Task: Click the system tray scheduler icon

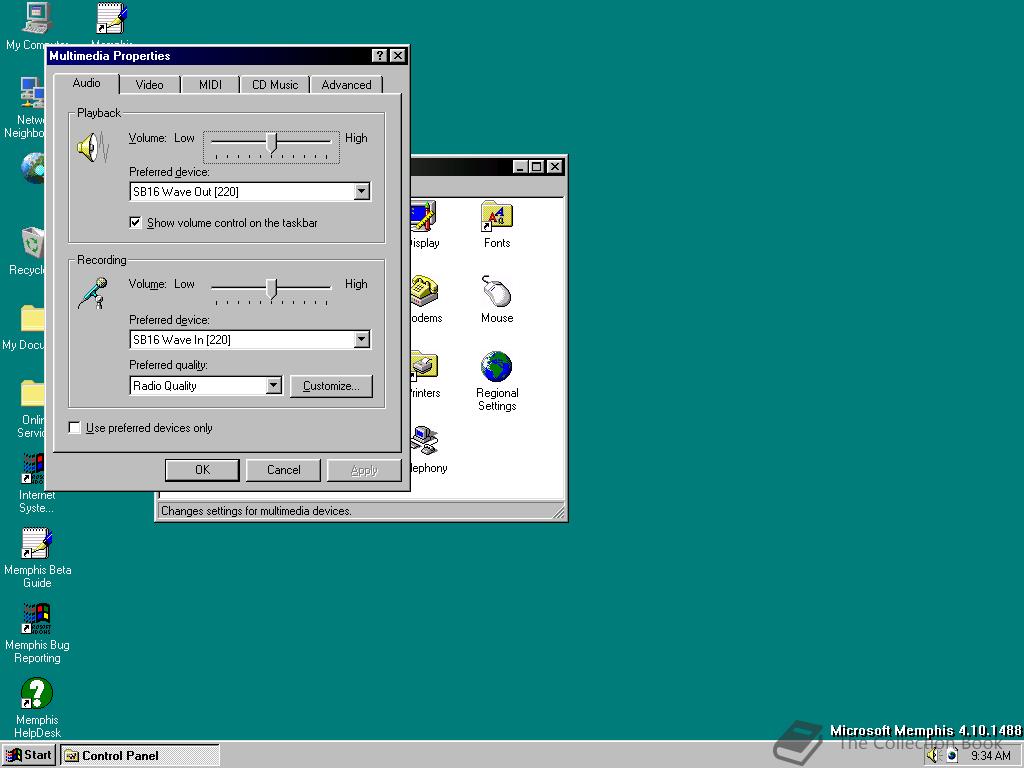Action: 952,756
